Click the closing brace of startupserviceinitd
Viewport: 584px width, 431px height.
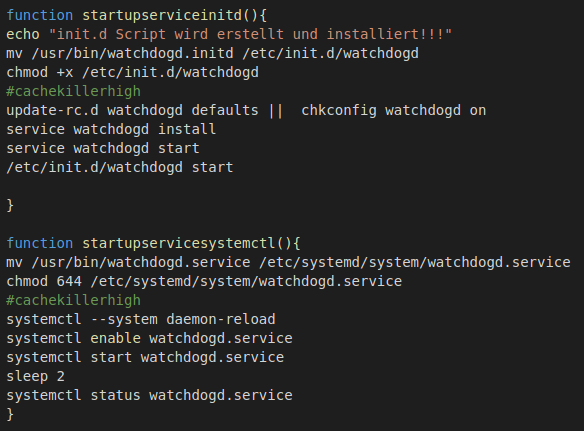[10, 205]
